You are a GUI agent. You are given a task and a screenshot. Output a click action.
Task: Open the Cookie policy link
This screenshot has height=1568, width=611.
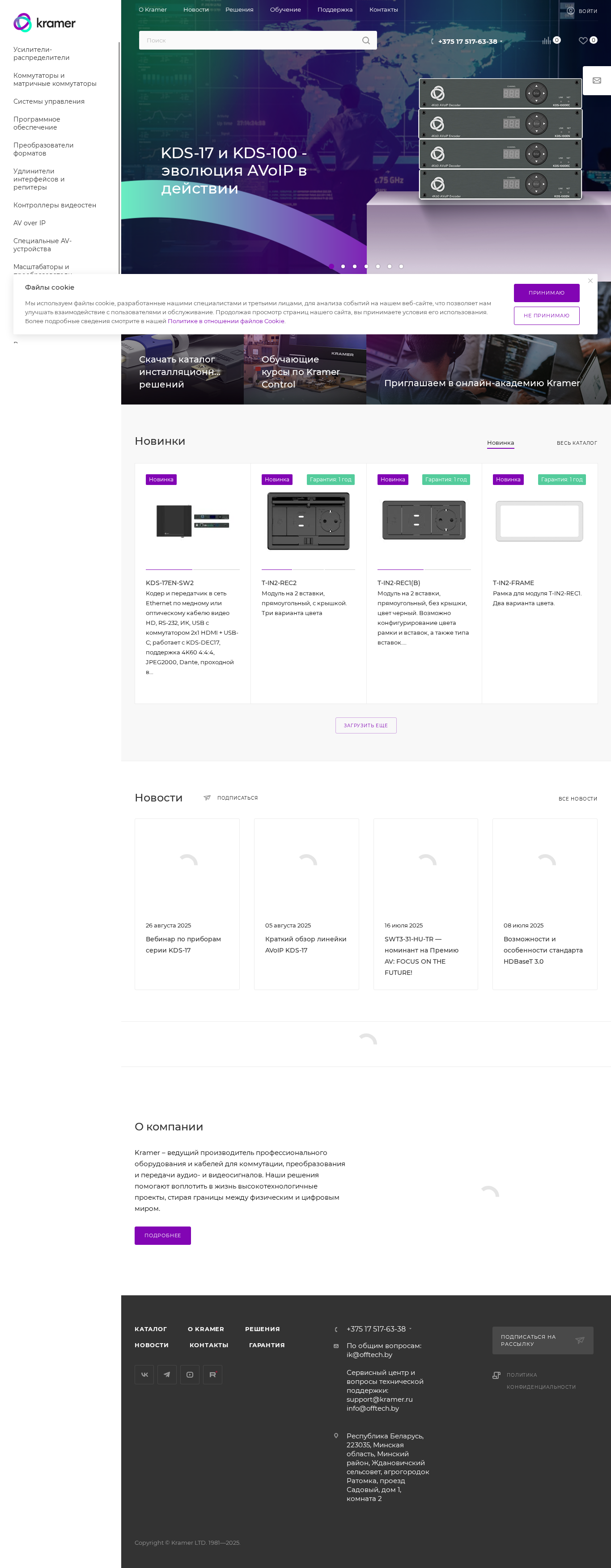(x=226, y=321)
